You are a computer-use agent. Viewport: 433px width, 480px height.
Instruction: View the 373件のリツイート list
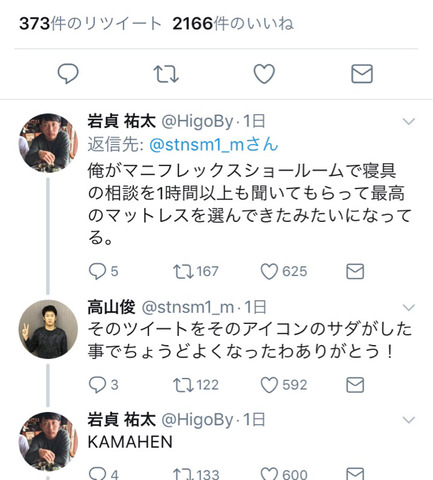pos(90,24)
